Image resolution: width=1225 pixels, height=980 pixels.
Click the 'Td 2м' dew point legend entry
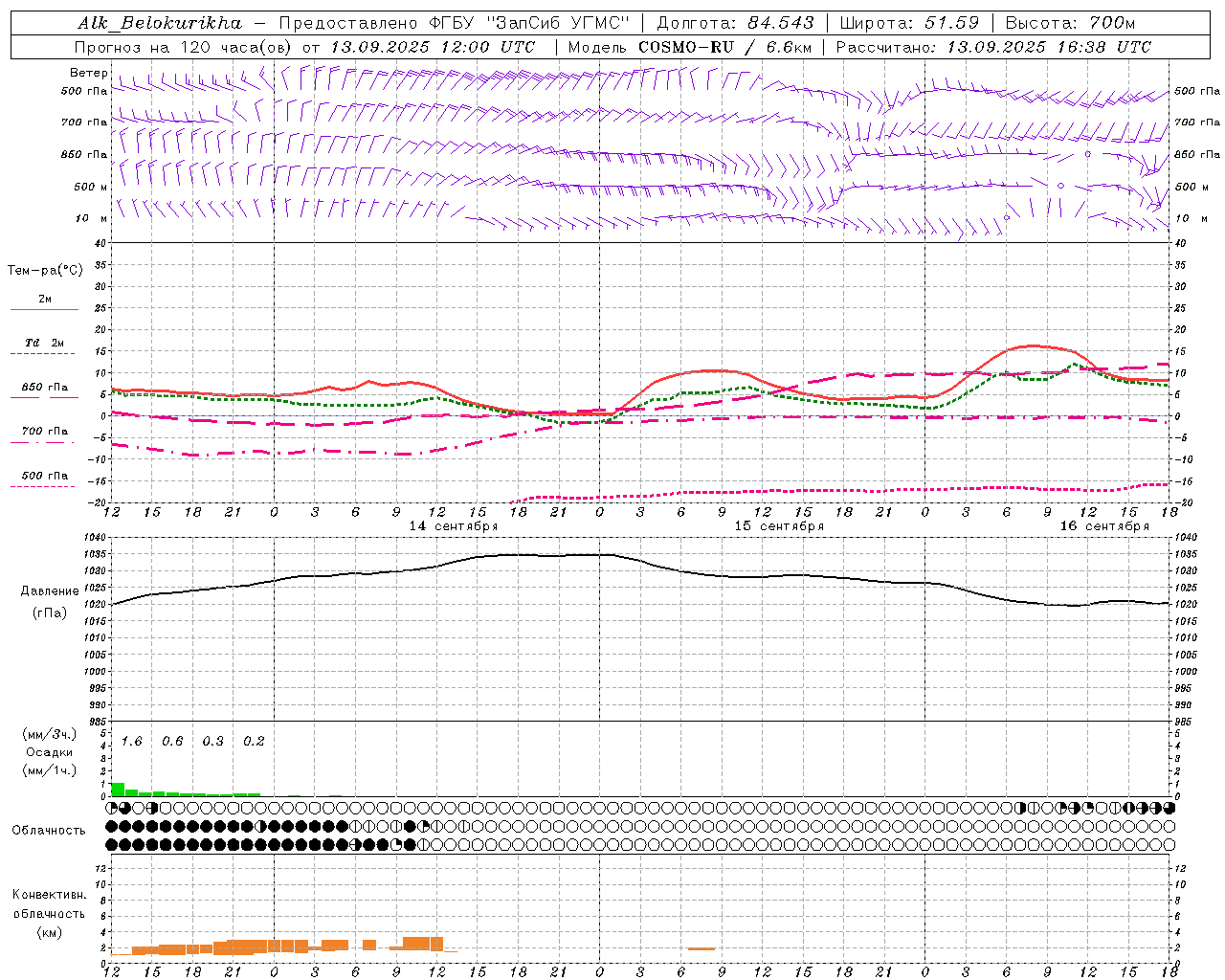click(x=45, y=343)
